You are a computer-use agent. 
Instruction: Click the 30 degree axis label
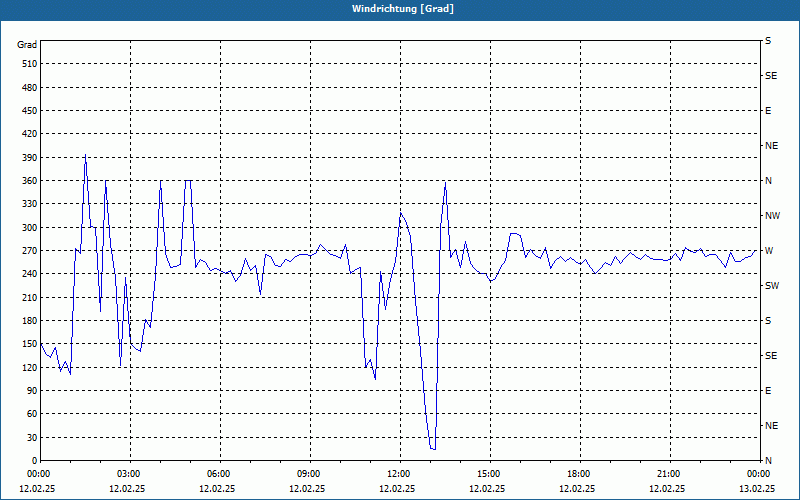(32, 438)
